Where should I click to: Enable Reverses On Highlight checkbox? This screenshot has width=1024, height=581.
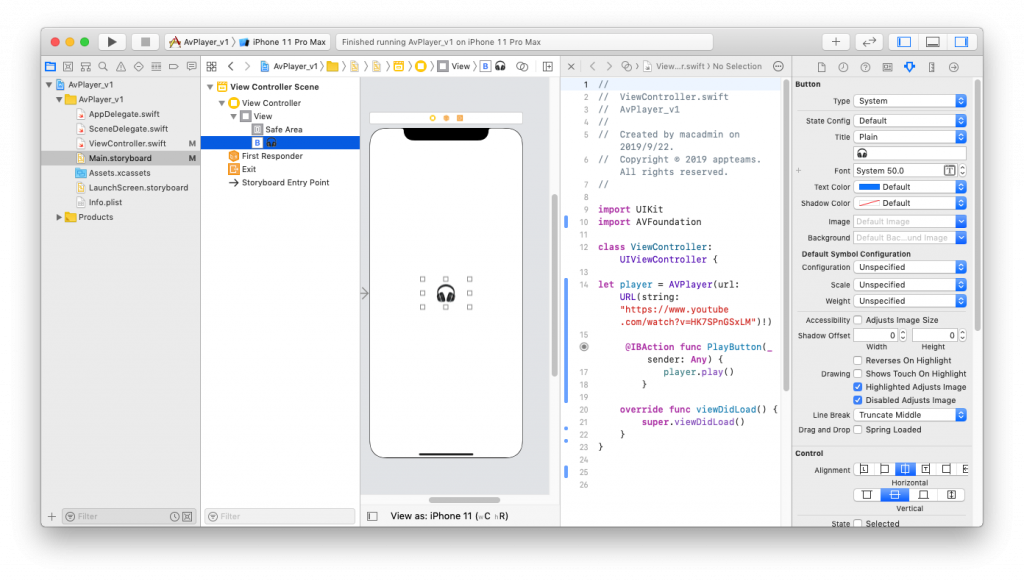857,361
